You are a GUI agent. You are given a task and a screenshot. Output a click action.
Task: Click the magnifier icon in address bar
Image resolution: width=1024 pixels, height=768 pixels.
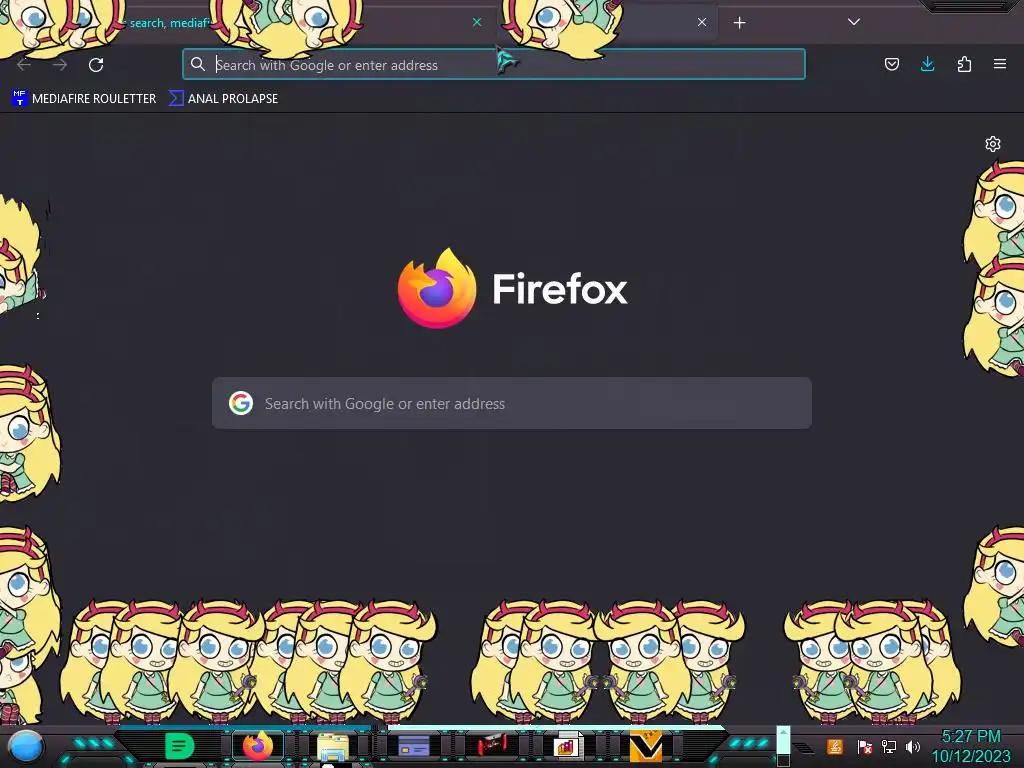pyautogui.click(x=198, y=64)
